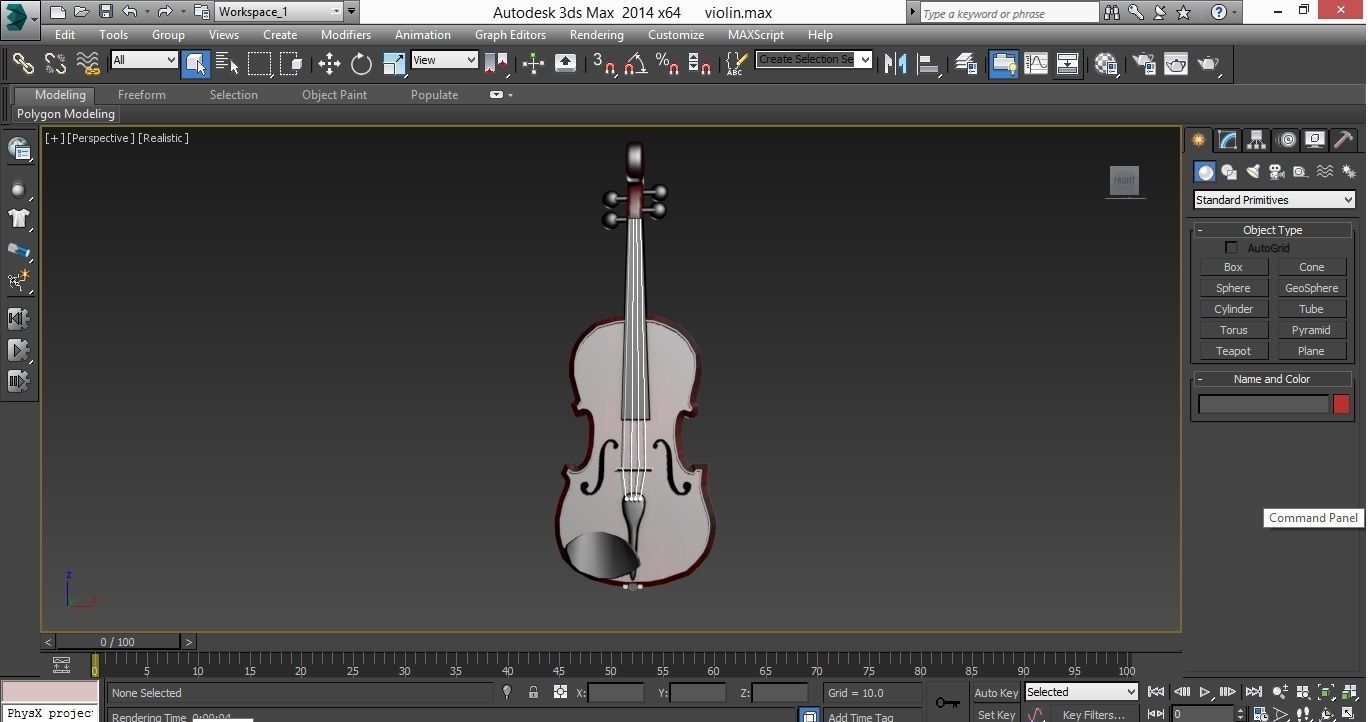
Task: Open the Rendering menu
Action: [x=596, y=34]
